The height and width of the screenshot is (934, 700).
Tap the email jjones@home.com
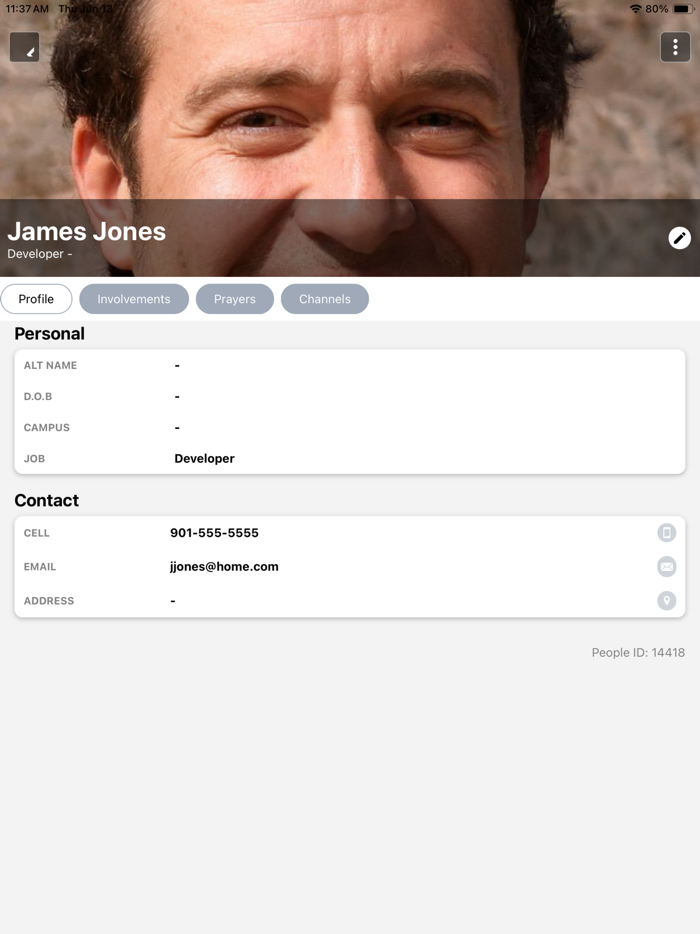(x=224, y=566)
